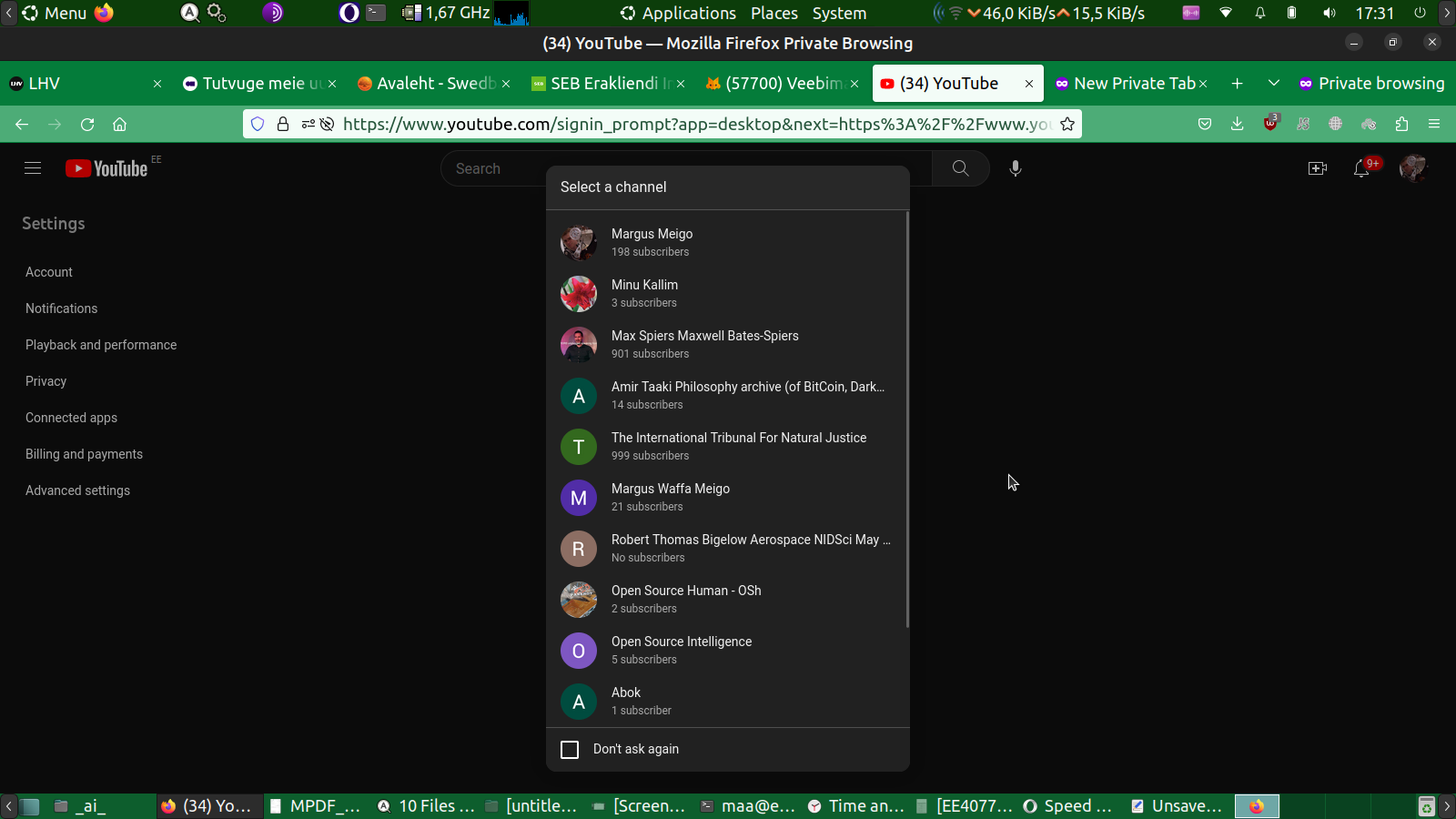
Task: Open the hamburger guide menu on YouTube
Action: (x=33, y=168)
